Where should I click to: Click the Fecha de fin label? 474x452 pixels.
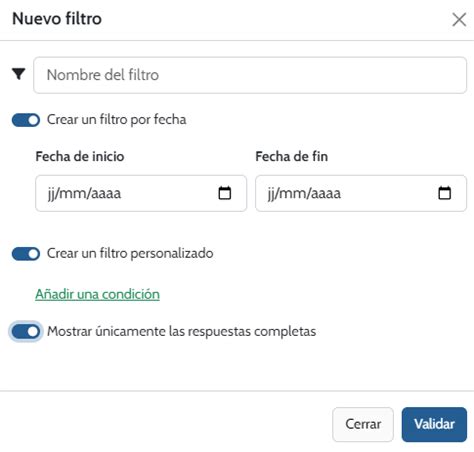(x=292, y=156)
